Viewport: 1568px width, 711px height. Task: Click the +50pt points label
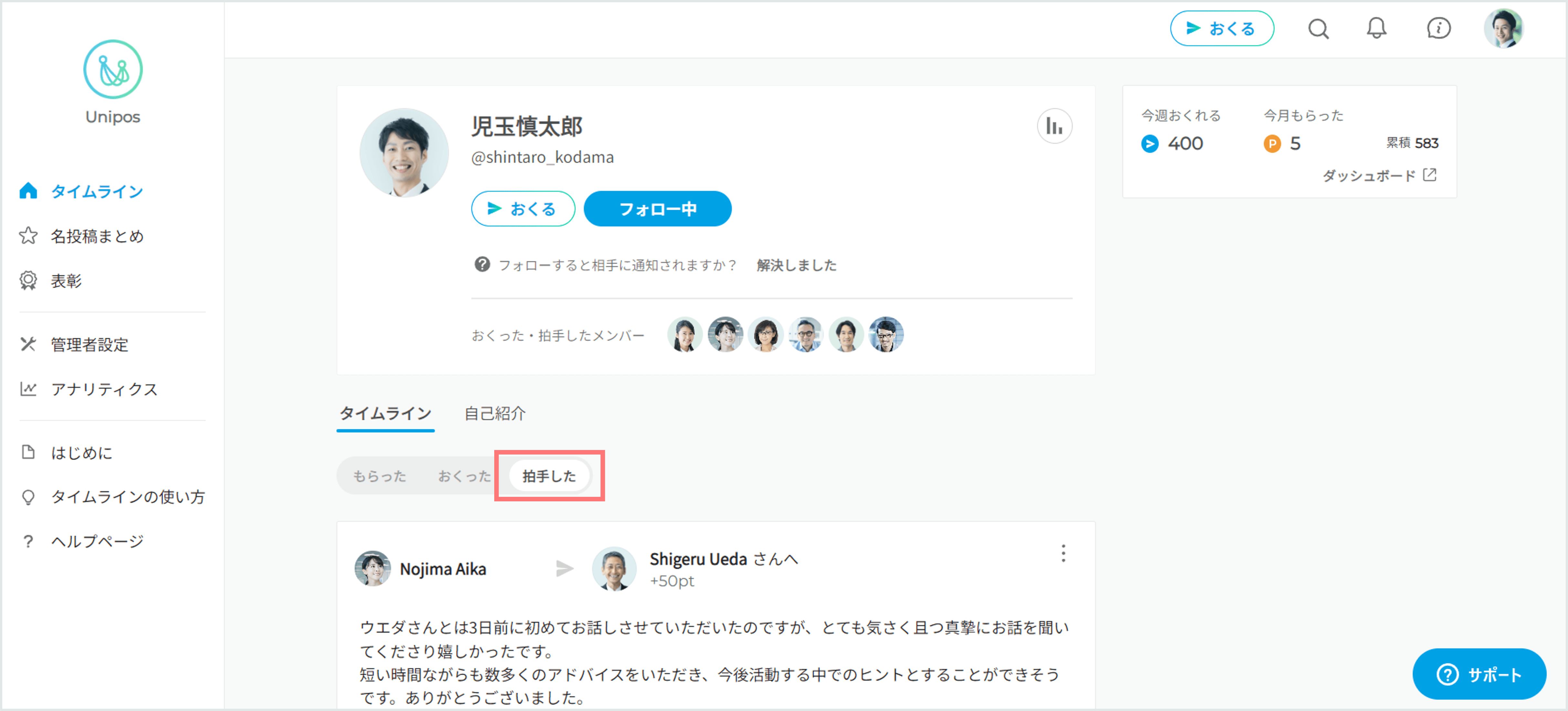click(671, 581)
